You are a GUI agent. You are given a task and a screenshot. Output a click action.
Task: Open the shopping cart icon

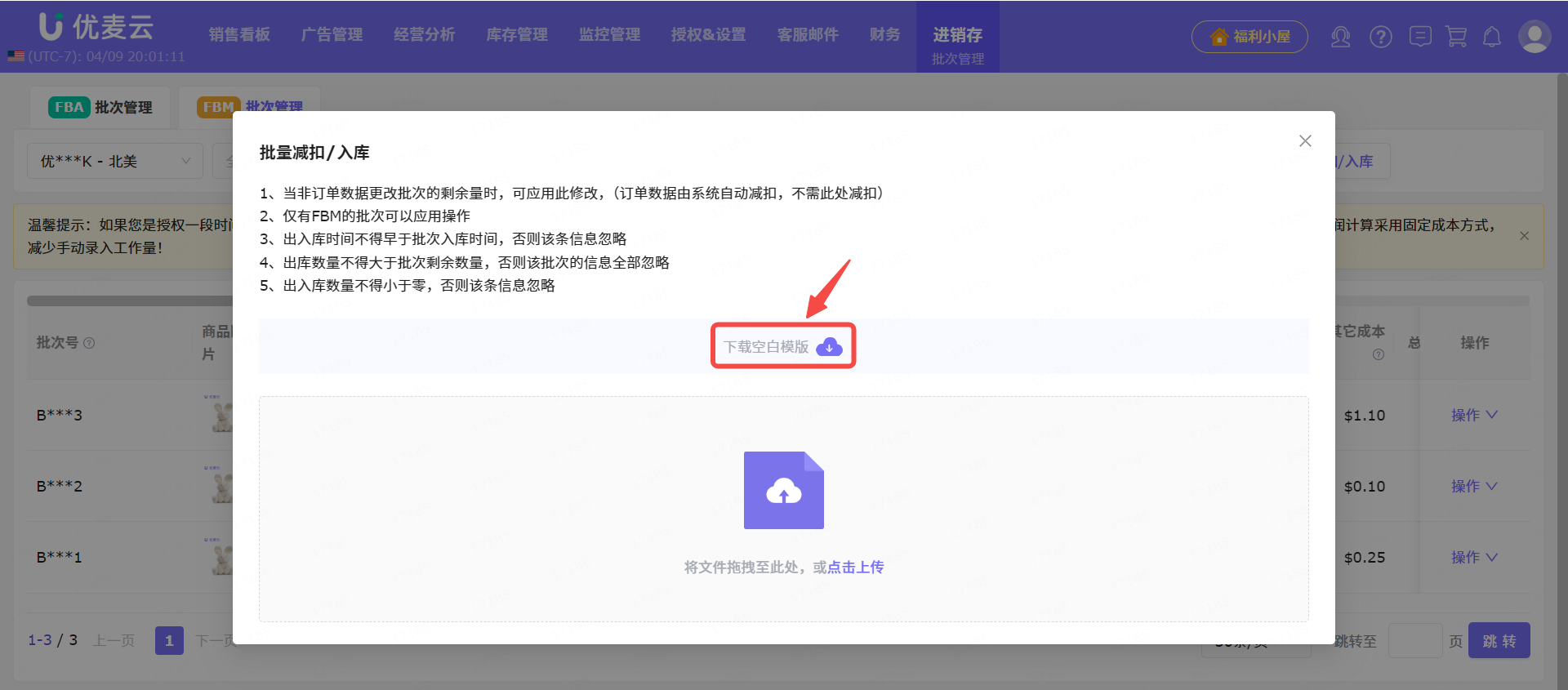(x=1456, y=37)
